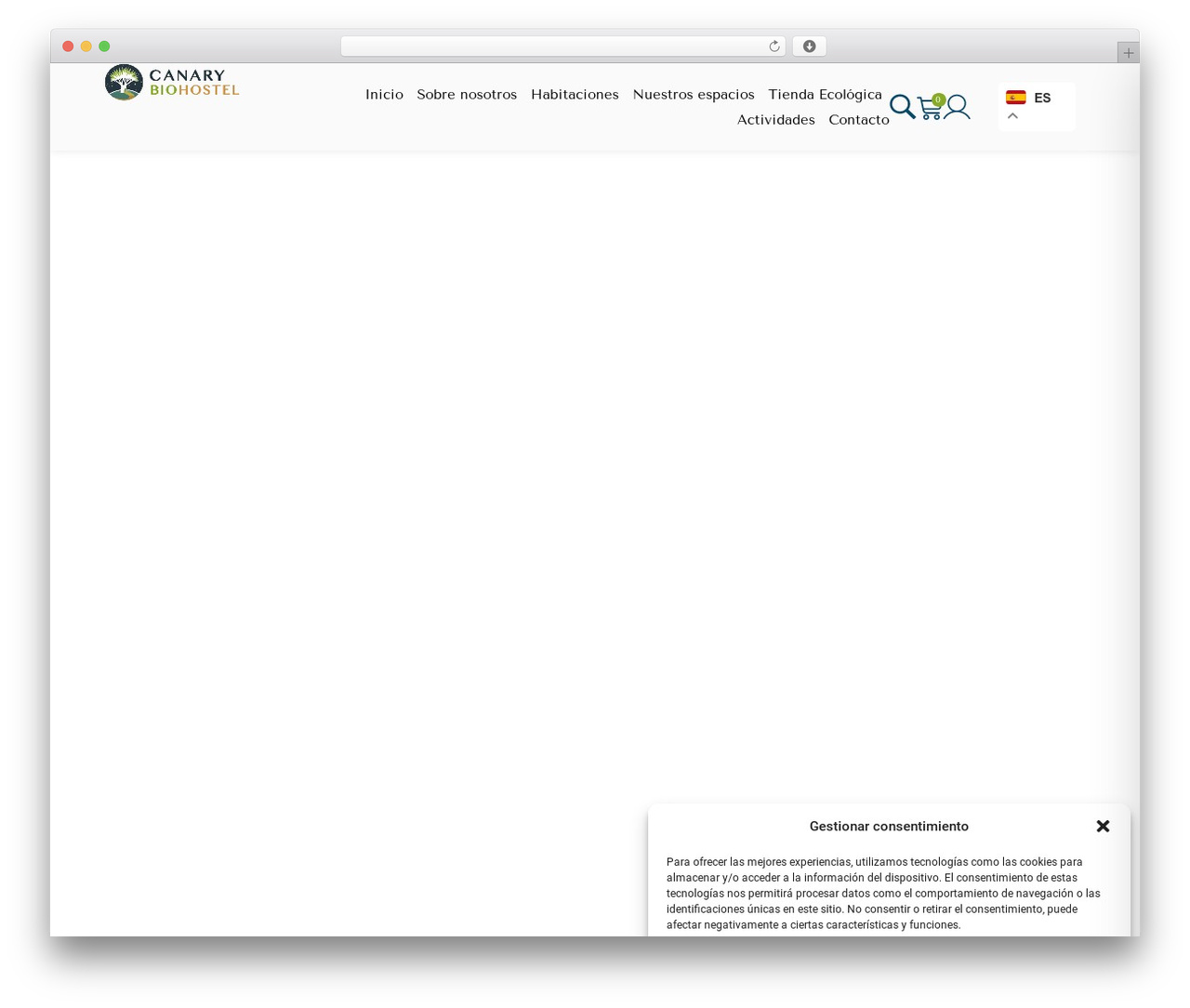Go to Inicio menu item
The image size is (1190, 1008).
[x=384, y=95]
